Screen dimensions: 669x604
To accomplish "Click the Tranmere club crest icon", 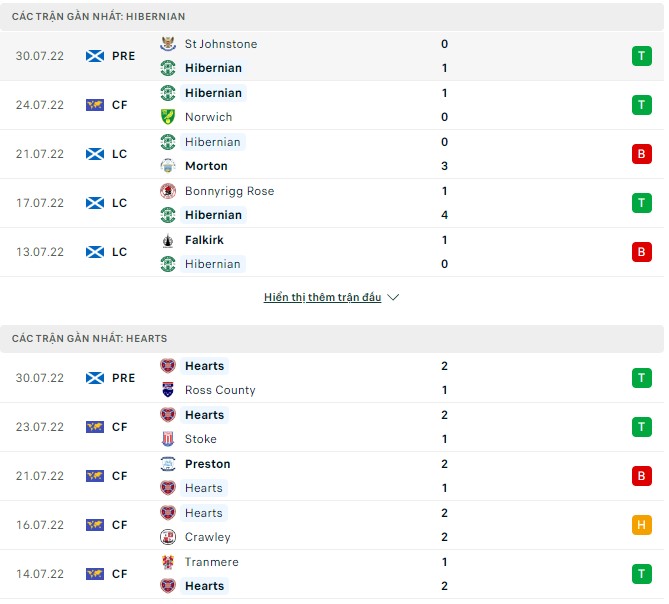I will coord(168,562).
